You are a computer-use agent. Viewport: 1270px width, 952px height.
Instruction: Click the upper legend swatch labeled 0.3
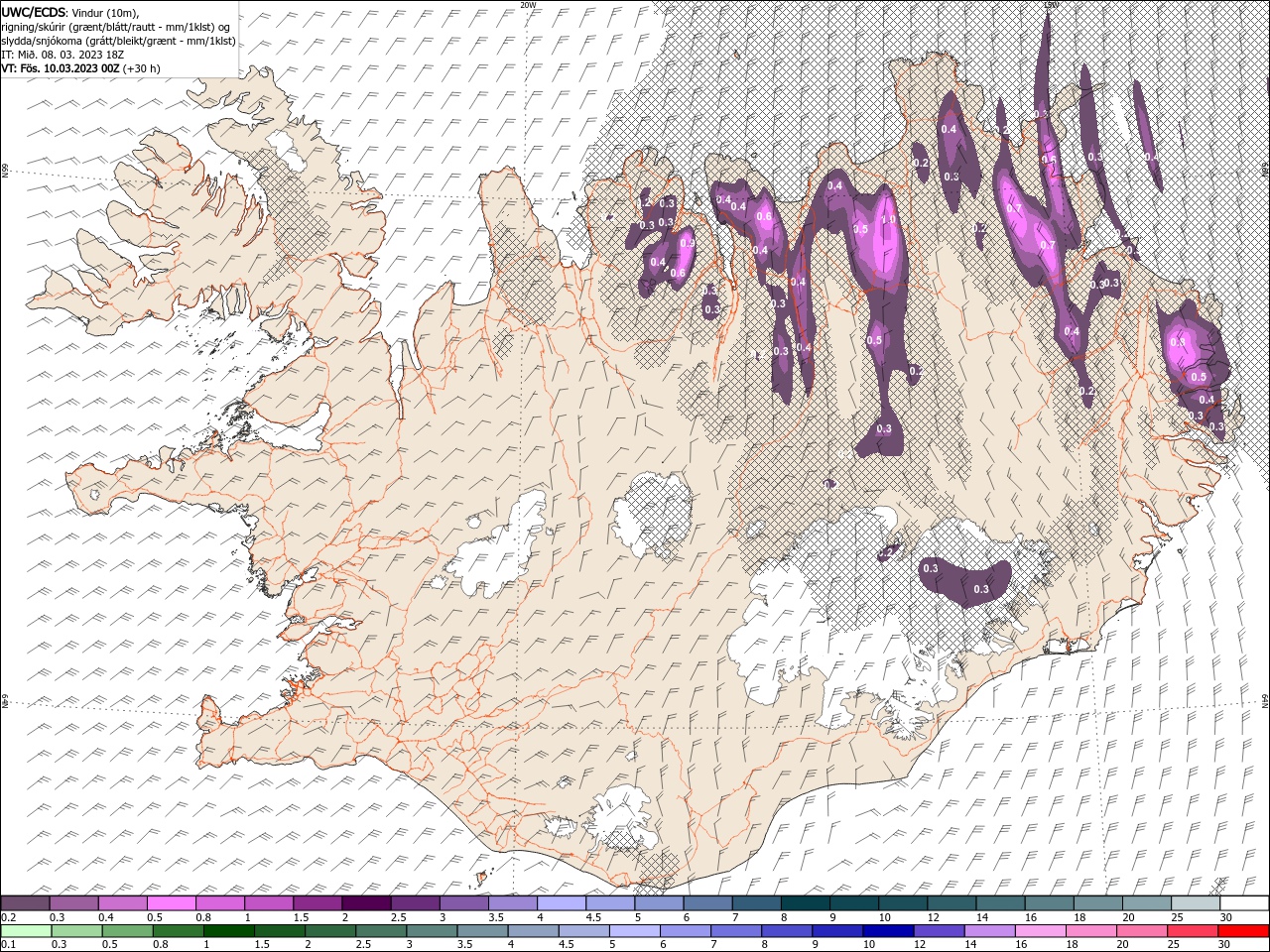pyautogui.click(x=74, y=903)
